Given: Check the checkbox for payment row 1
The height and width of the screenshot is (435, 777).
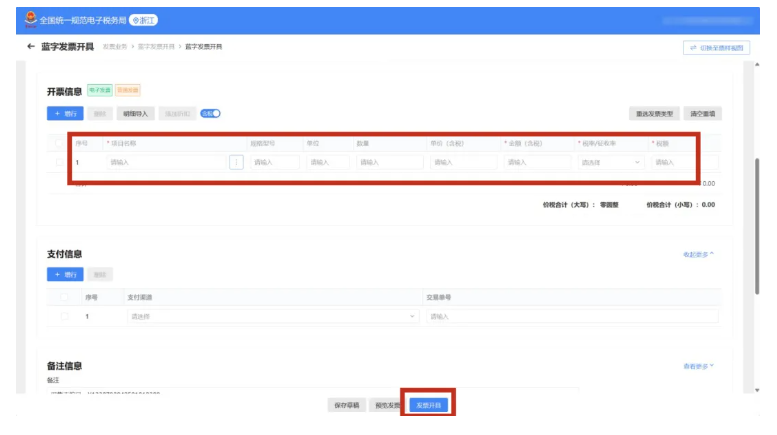Looking at the screenshot, I should coord(66,317).
